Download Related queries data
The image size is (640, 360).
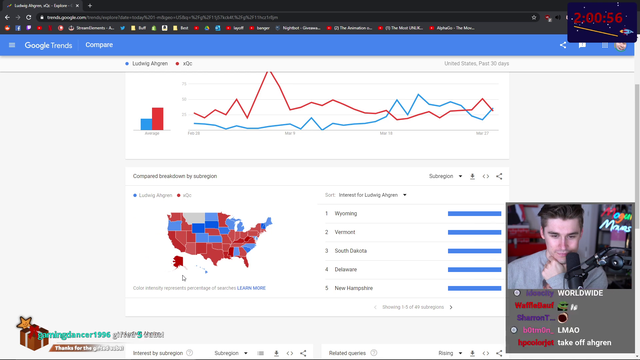click(472, 353)
